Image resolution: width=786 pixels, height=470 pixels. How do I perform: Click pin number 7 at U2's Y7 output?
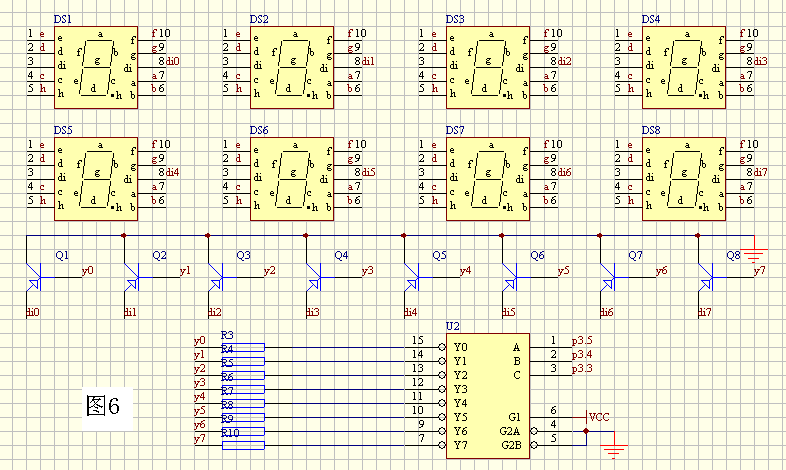422,438
